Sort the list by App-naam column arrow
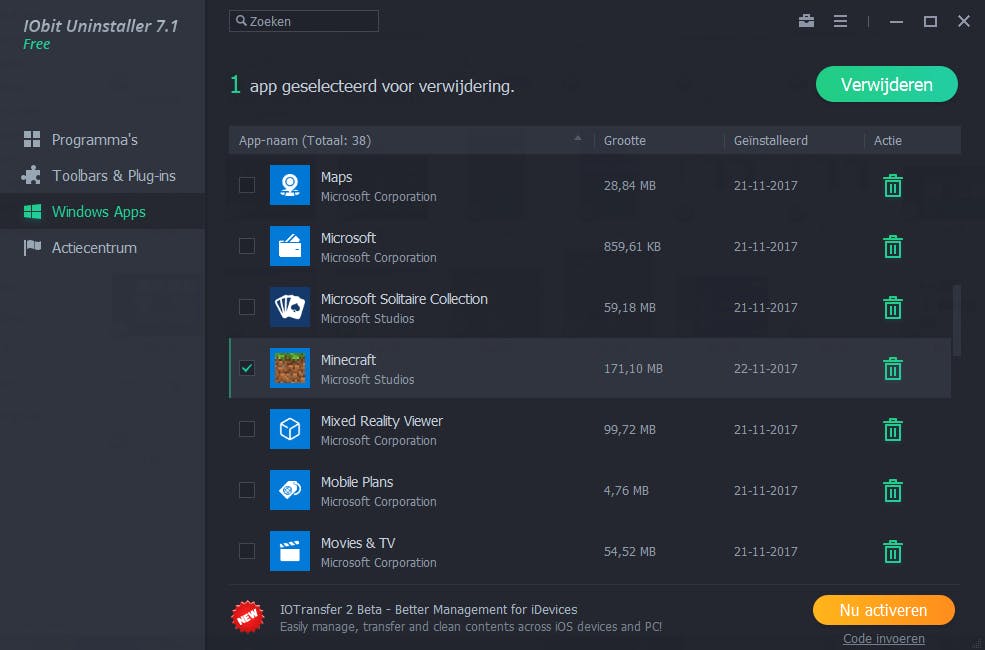 pyautogui.click(x=577, y=139)
